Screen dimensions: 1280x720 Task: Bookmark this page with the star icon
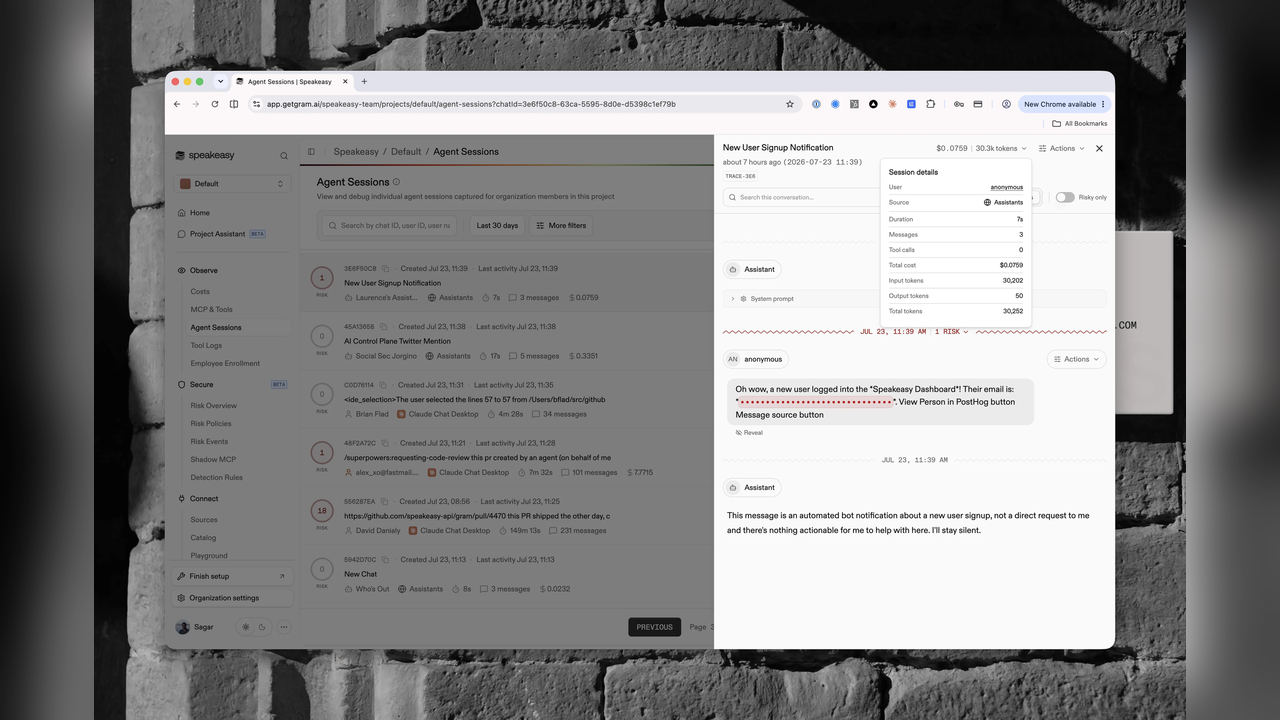(x=790, y=104)
